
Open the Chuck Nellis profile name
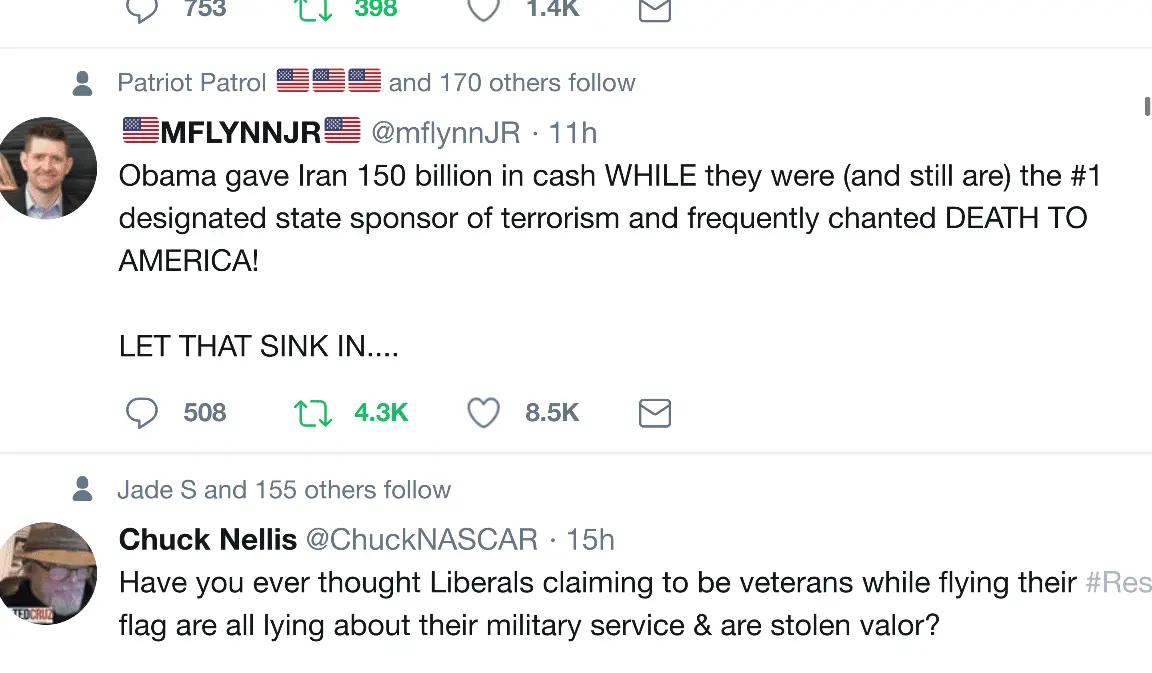tap(208, 540)
